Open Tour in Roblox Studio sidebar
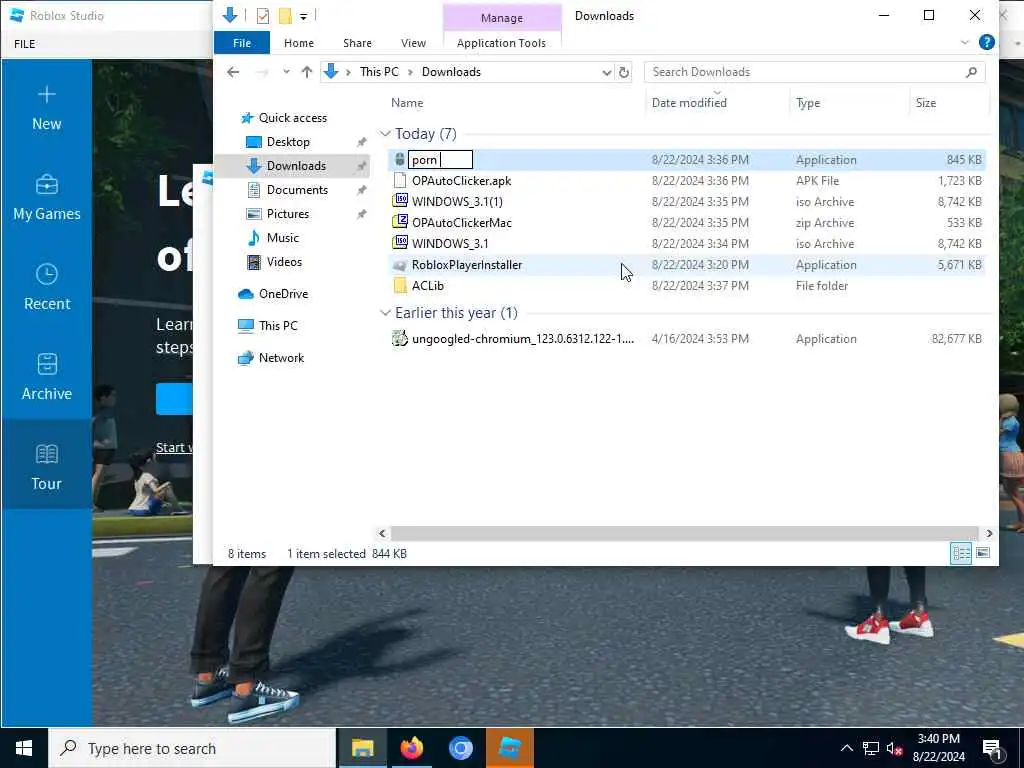 click(x=46, y=466)
